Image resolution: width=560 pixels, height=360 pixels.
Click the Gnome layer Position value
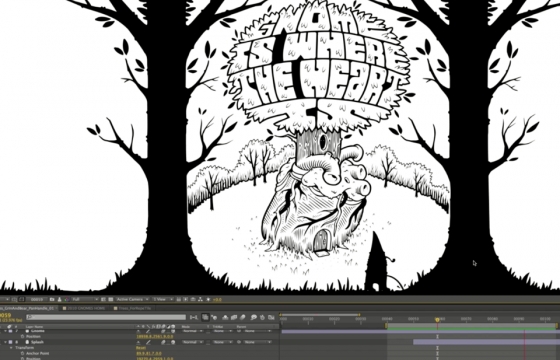pyautogui.click(x=155, y=336)
